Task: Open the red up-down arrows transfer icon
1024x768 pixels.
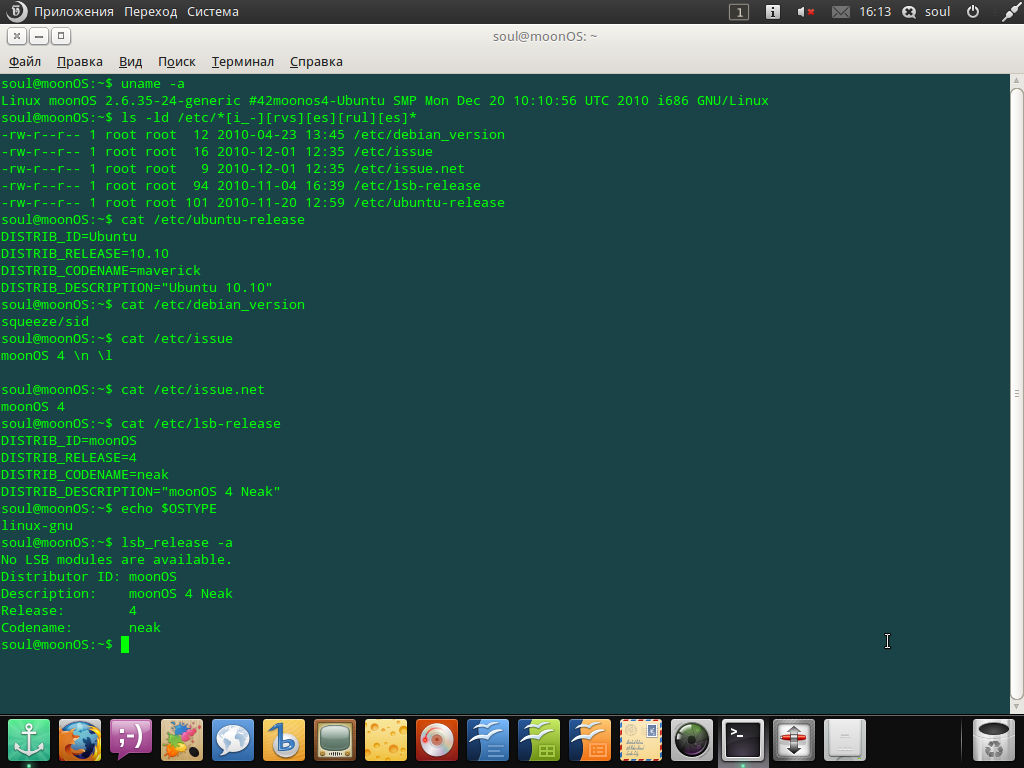Action: coord(793,740)
